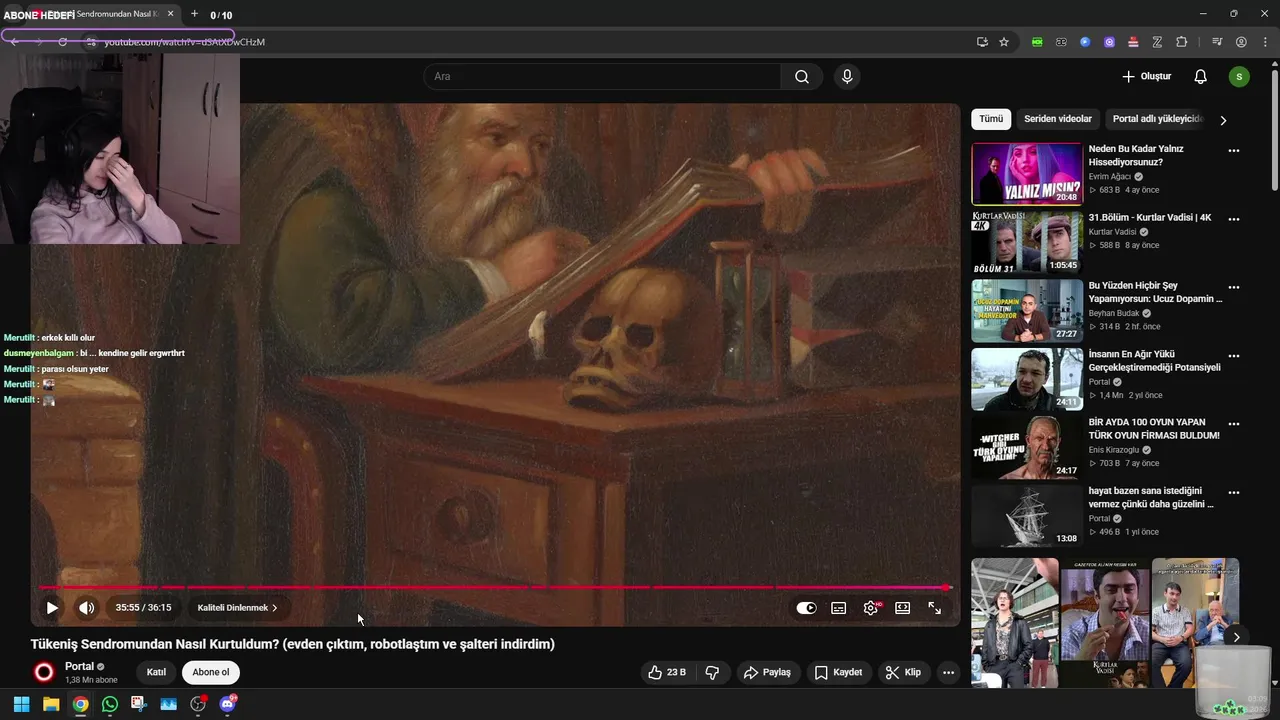This screenshot has height=720, width=1280.
Task: Dislike the video thumbs-down
Action: click(713, 672)
